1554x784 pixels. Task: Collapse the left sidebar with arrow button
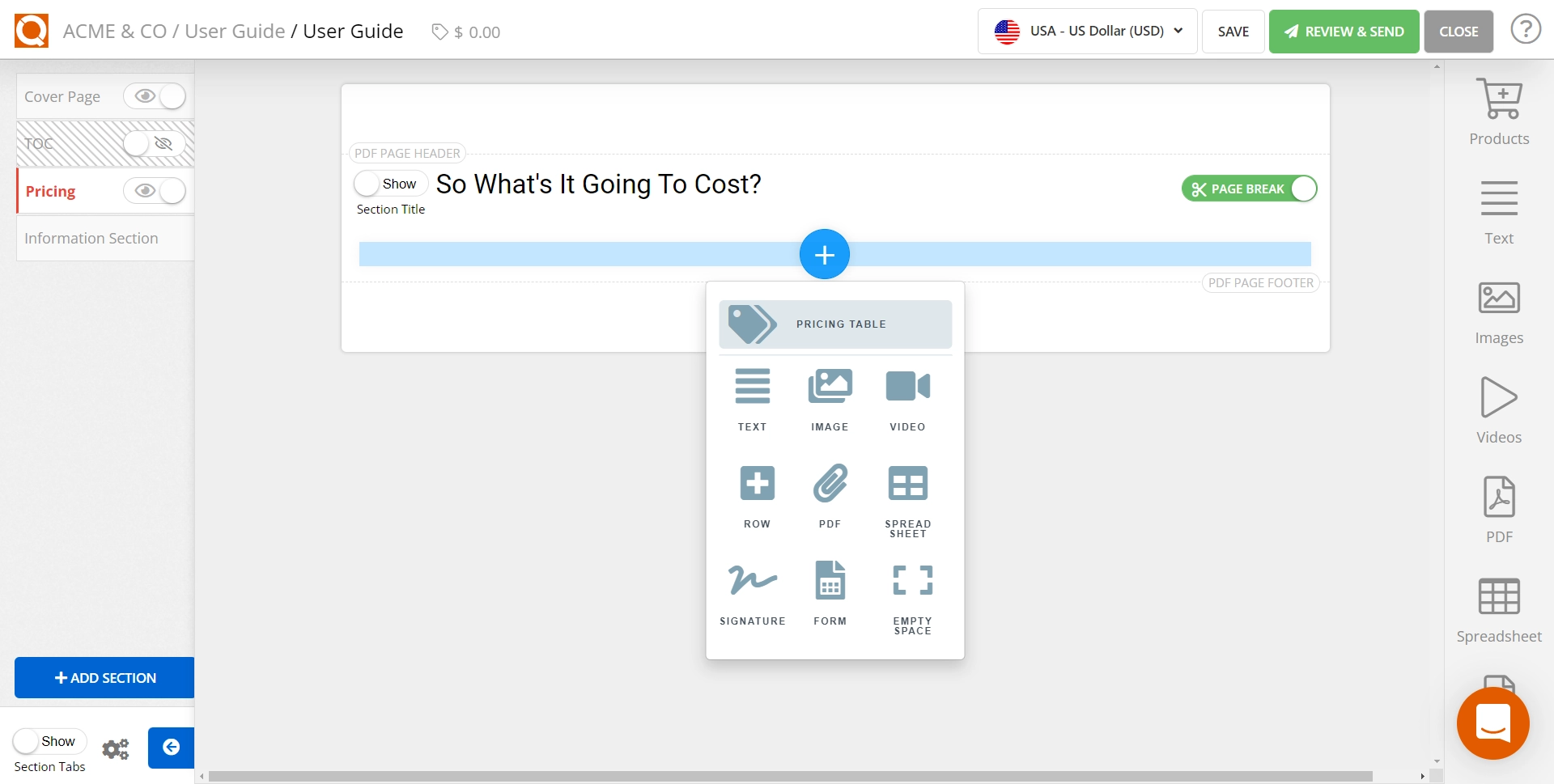[171, 747]
